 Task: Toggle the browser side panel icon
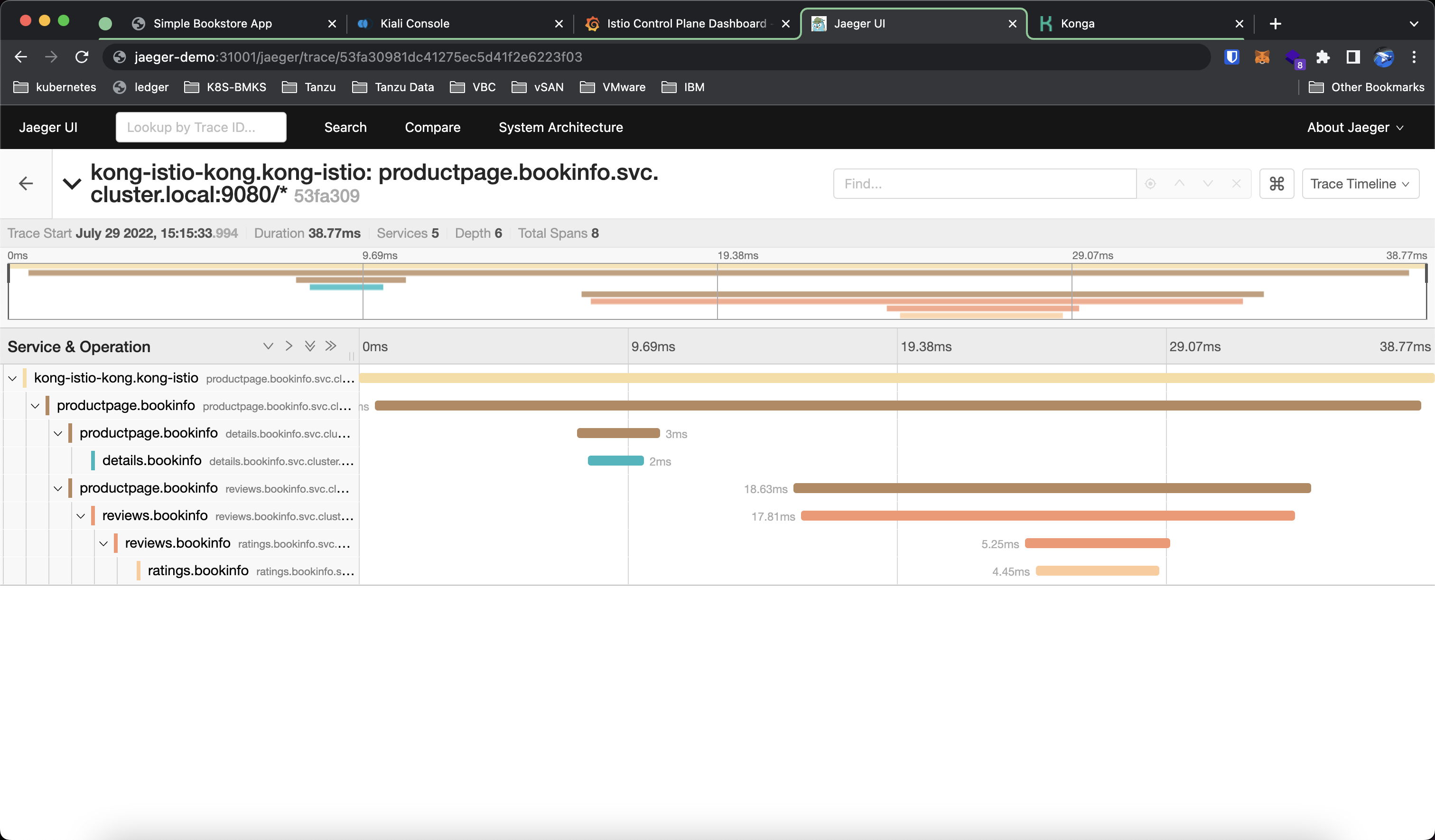(1353, 57)
